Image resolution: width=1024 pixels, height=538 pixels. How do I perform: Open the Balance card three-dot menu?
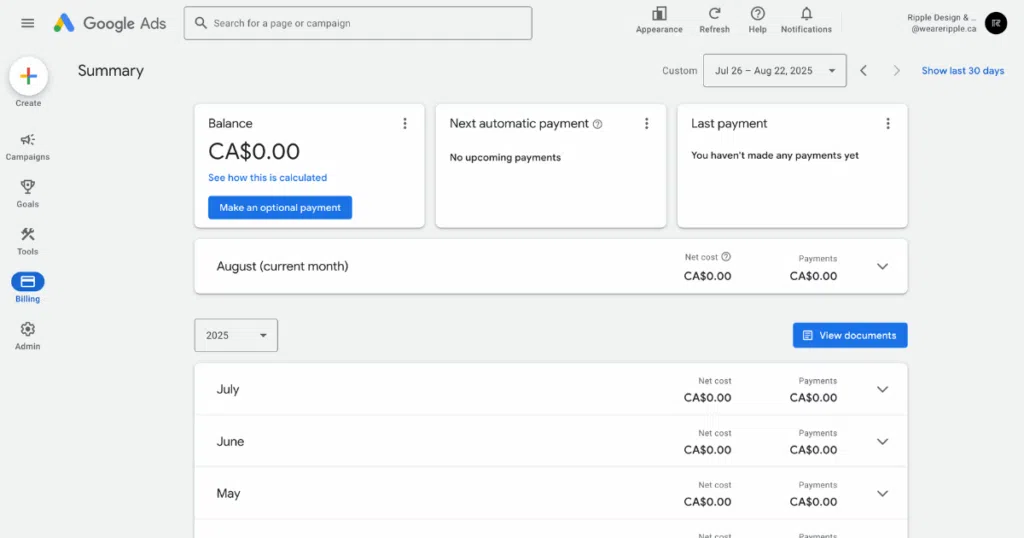tap(405, 124)
